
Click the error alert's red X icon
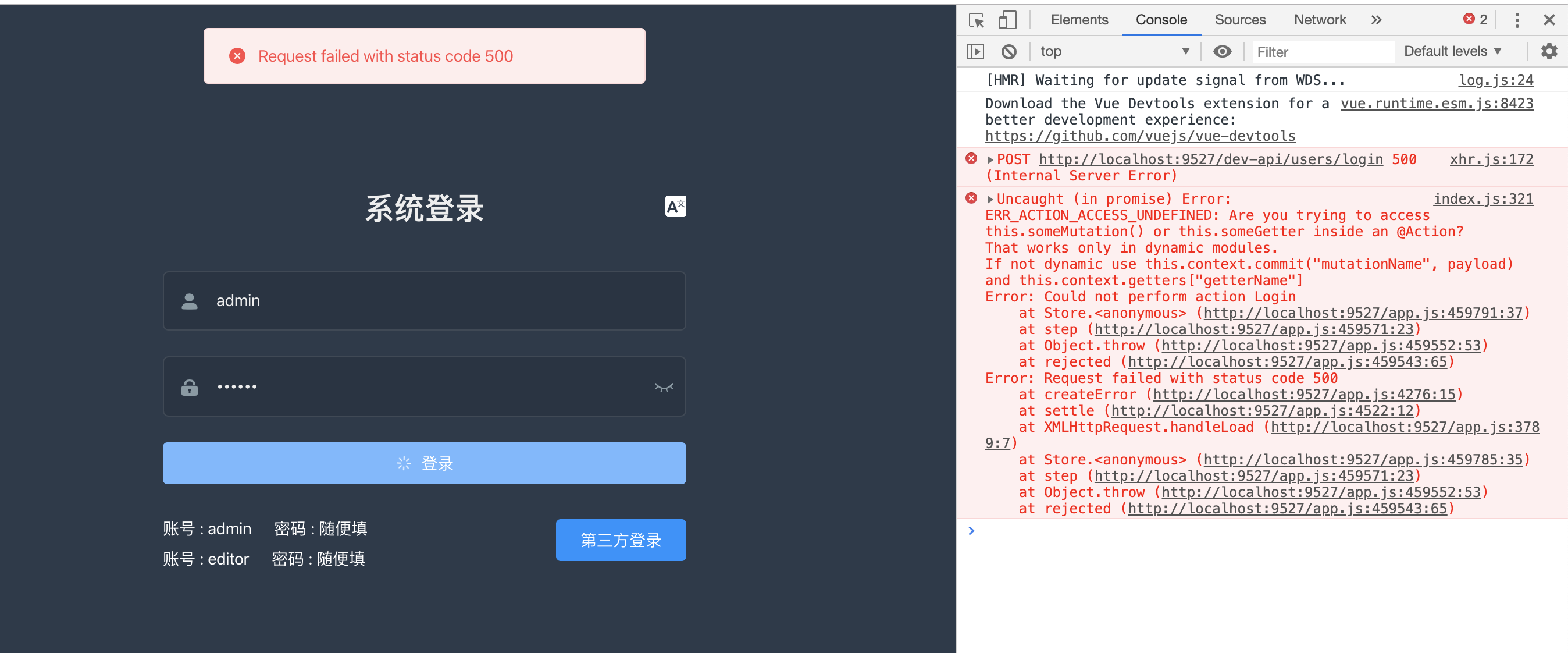[237, 56]
